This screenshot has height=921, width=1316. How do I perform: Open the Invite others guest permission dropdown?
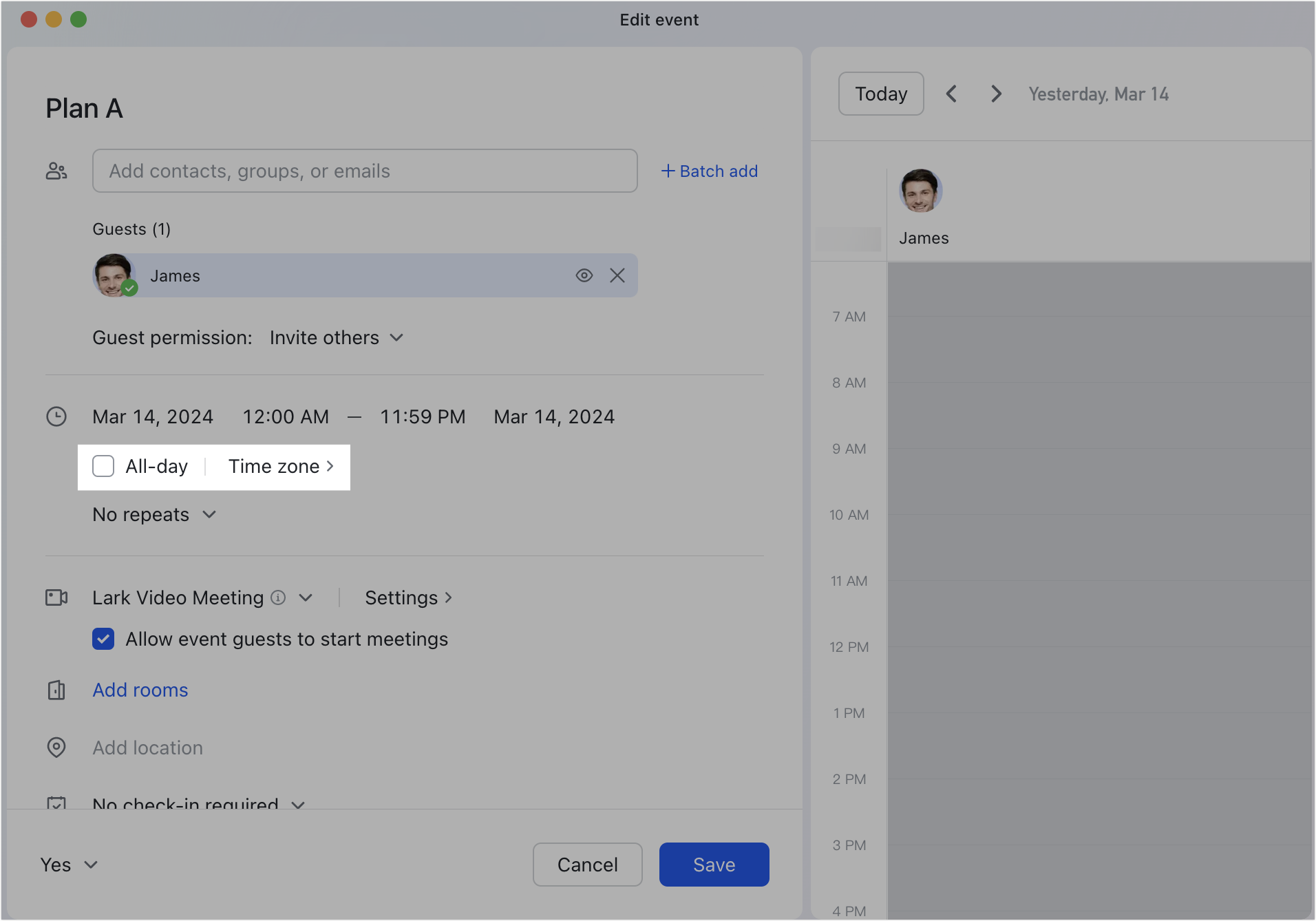pos(336,337)
